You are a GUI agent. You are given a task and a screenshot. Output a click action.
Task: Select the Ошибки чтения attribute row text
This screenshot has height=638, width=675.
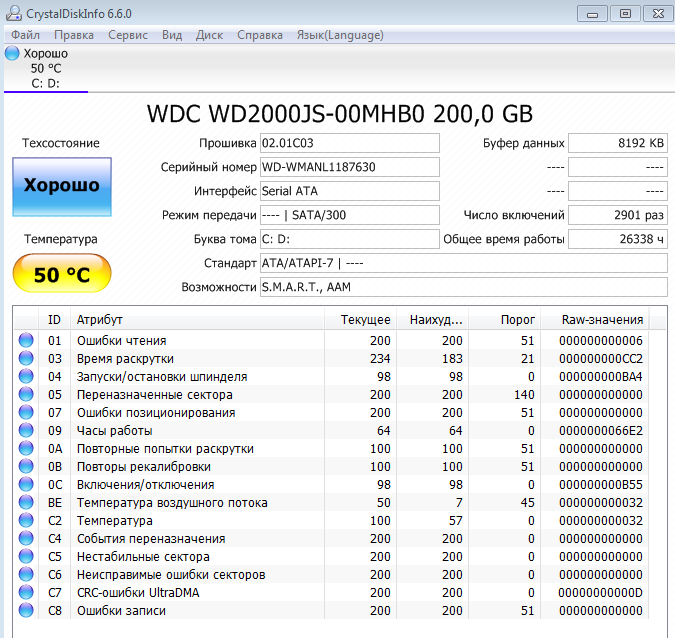coord(121,341)
